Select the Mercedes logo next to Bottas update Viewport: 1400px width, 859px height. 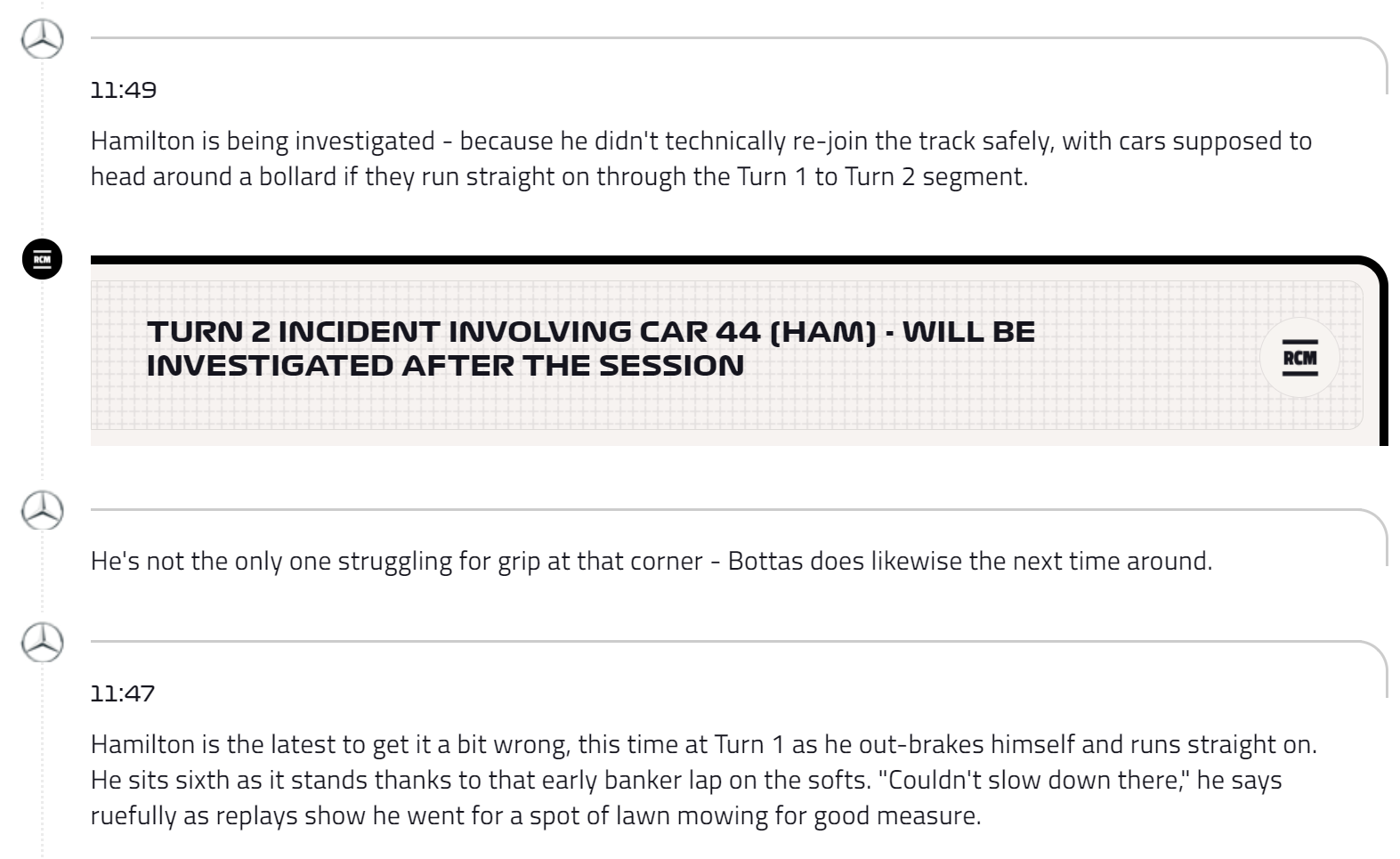[x=43, y=510]
